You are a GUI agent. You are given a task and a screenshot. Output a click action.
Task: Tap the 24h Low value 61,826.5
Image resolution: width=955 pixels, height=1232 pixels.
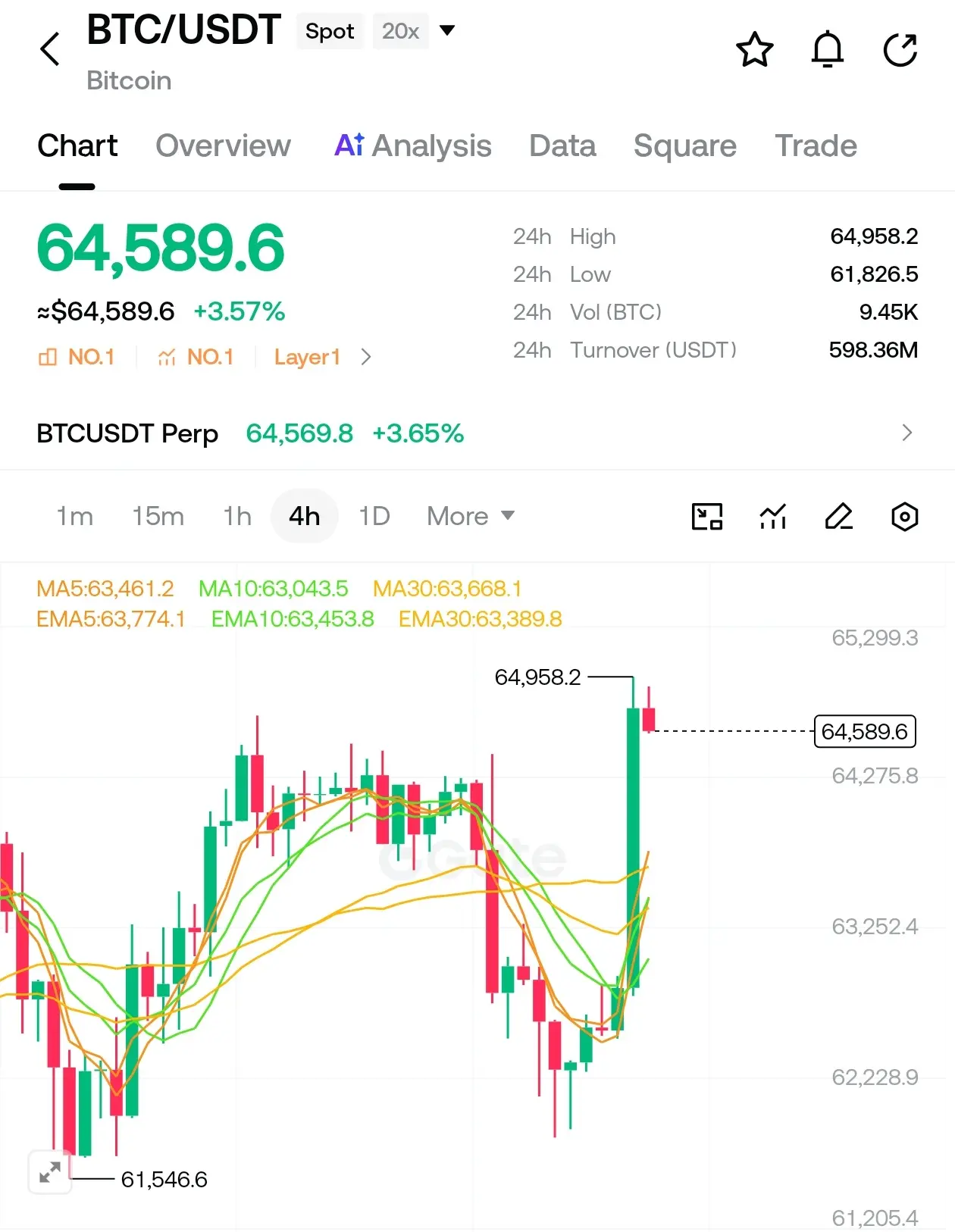(x=874, y=274)
